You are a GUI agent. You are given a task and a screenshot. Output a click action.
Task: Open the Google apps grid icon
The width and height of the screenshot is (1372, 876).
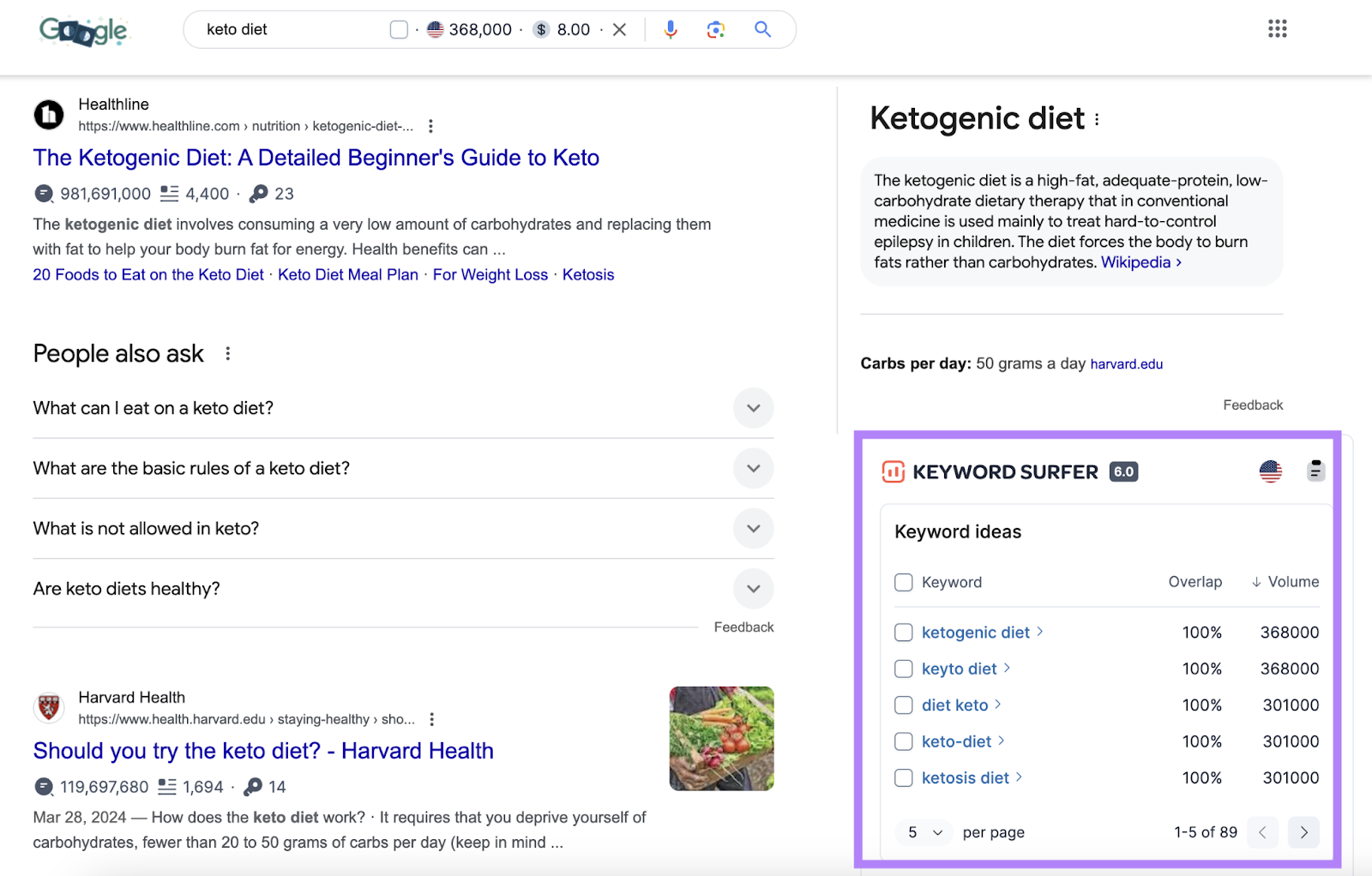click(x=1278, y=29)
